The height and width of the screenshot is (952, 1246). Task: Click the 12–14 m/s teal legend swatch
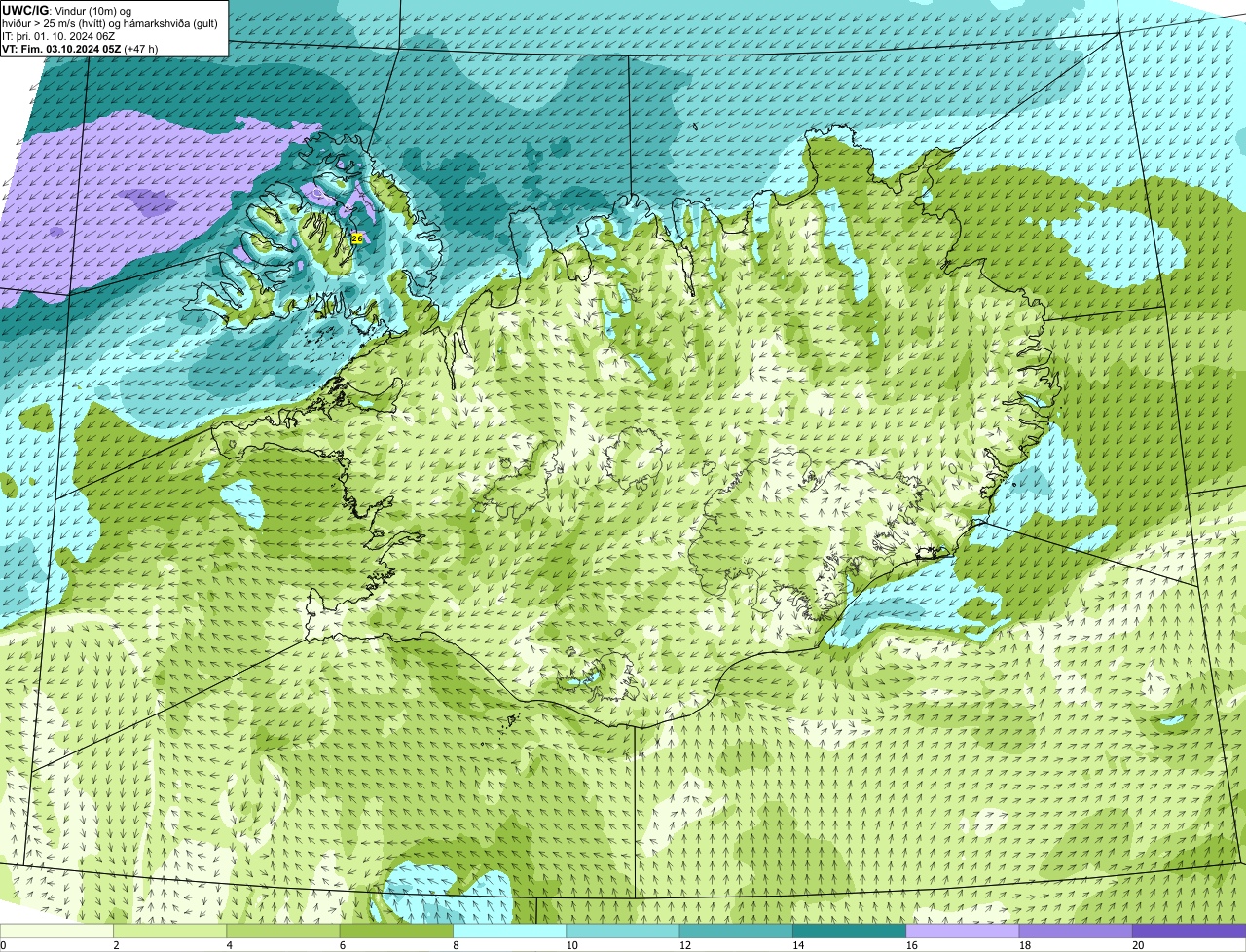point(736,931)
